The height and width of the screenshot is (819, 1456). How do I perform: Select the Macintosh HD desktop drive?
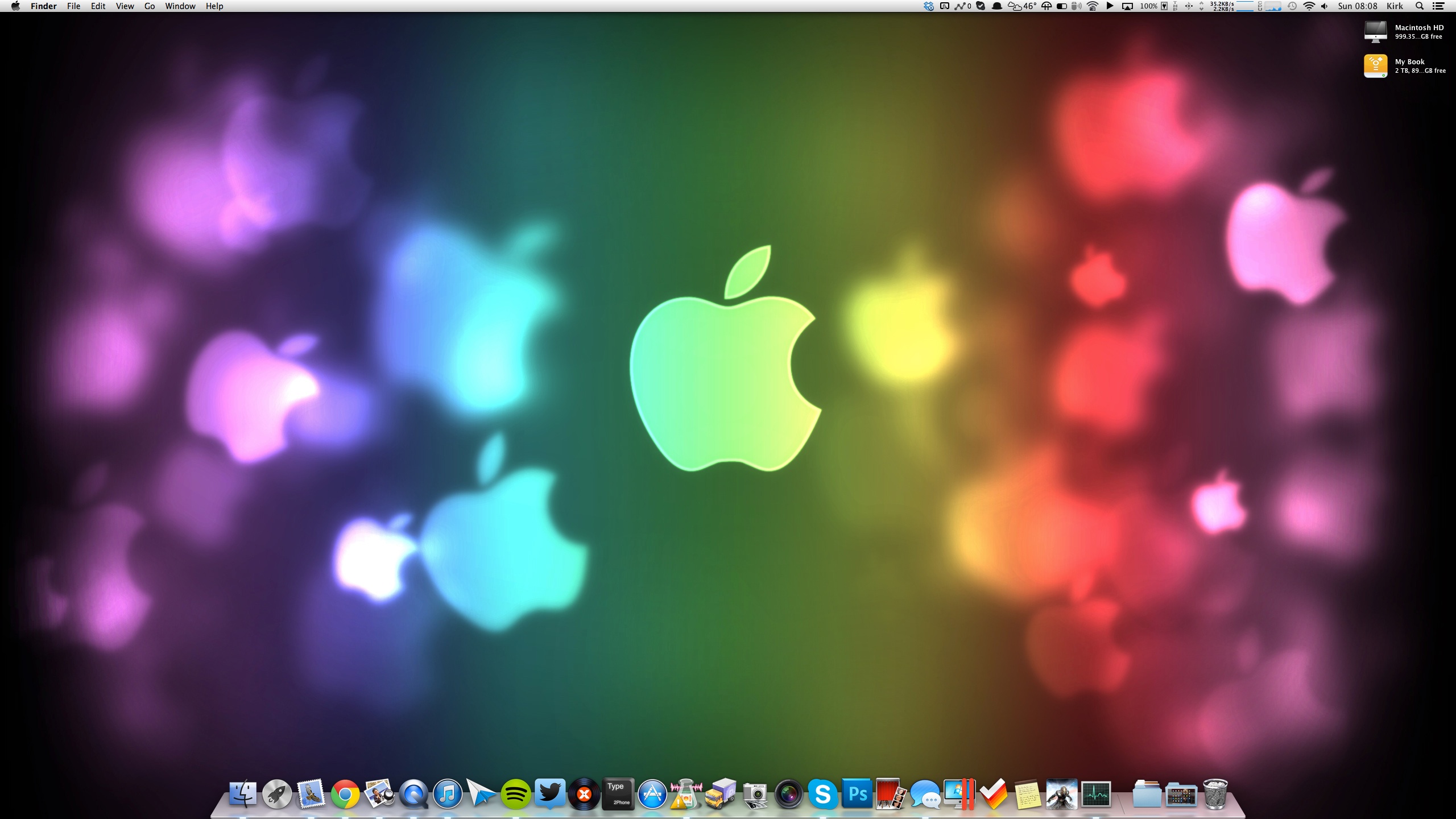(x=1404, y=32)
